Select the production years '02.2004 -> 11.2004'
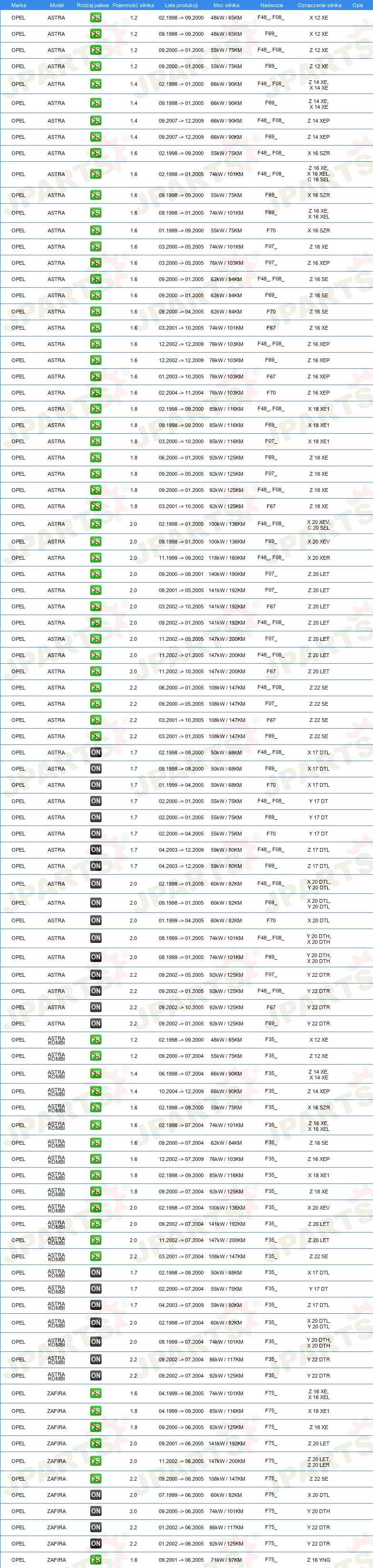This screenshot has width=373, height=1568. (181, 393)
